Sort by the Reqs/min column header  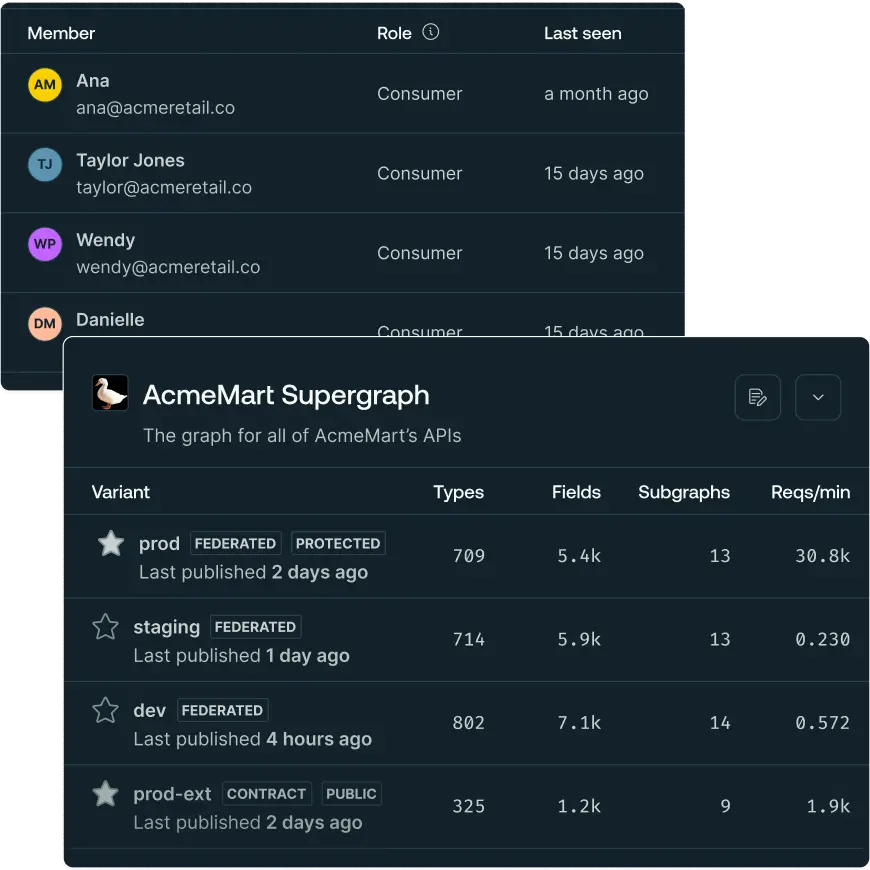(x=810, y=492)
